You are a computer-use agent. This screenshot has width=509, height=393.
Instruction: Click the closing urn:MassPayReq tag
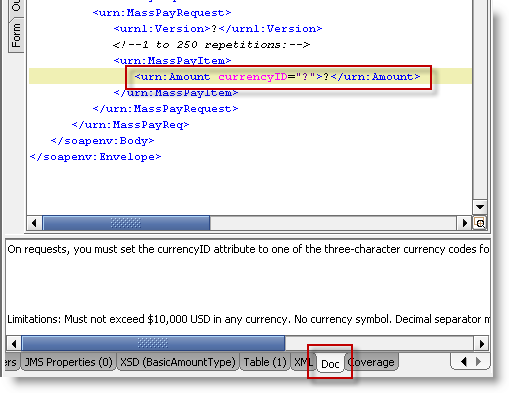(x=130, y=125)
